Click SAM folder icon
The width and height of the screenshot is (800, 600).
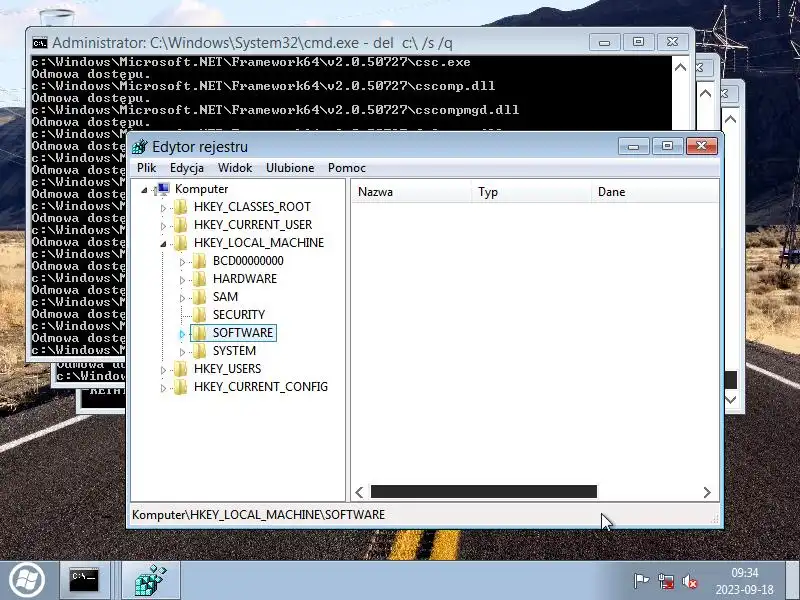(x=199, y=296)
